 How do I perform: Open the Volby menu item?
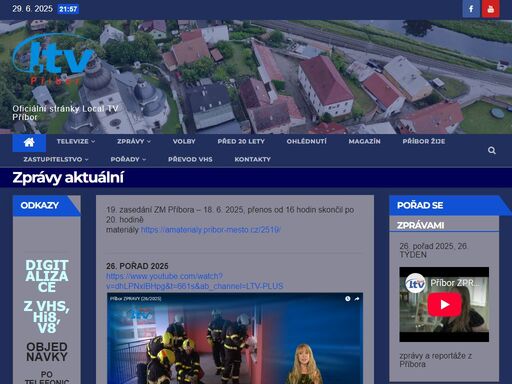coord(184,141)
